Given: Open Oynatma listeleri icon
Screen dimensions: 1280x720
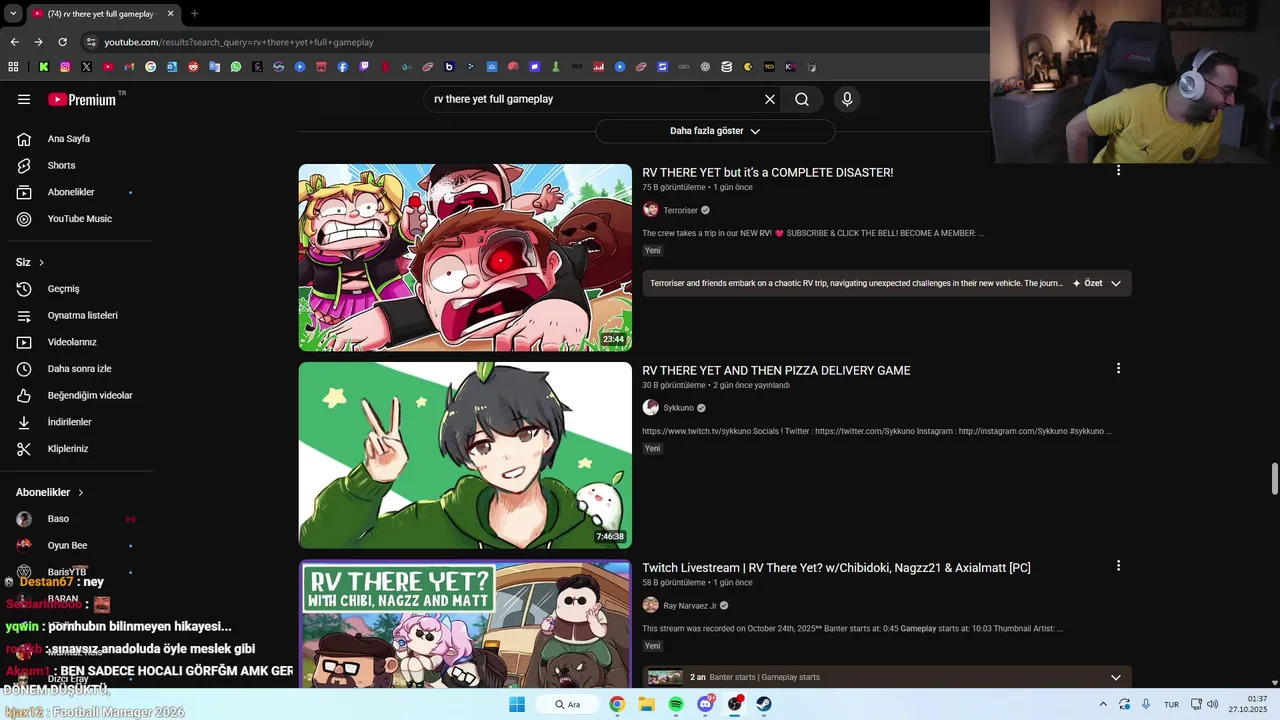Looking at the screenshot, I should coord(24,315).
